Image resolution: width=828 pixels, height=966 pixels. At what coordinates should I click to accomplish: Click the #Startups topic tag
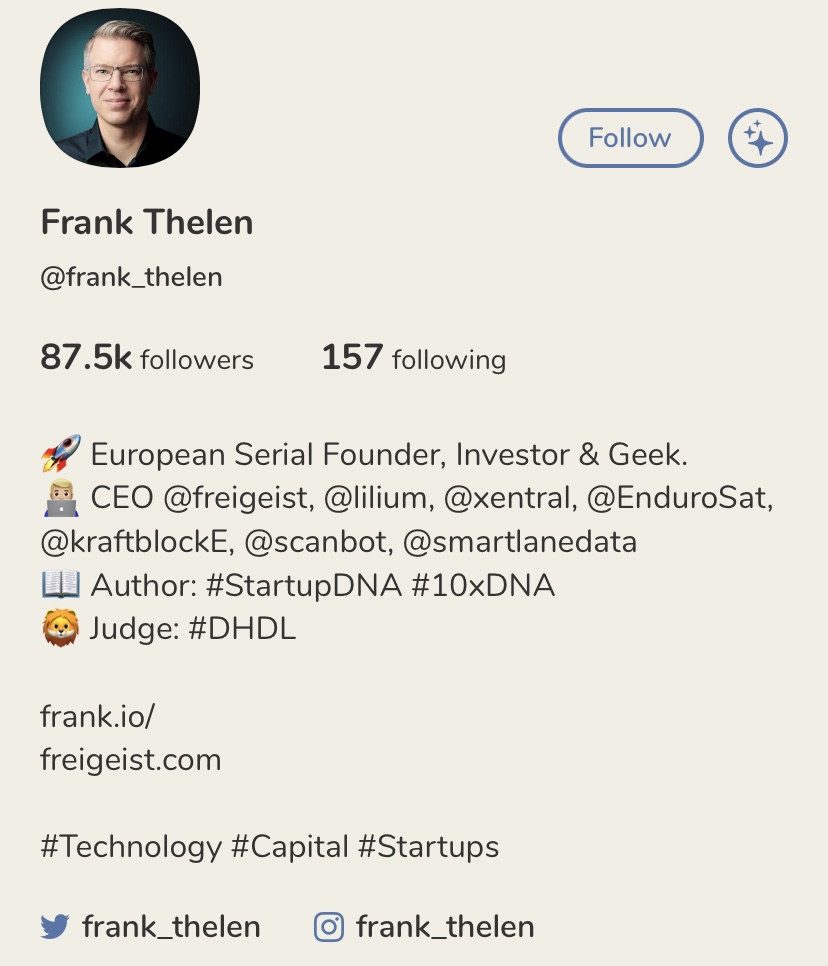[x=429, y=847]
